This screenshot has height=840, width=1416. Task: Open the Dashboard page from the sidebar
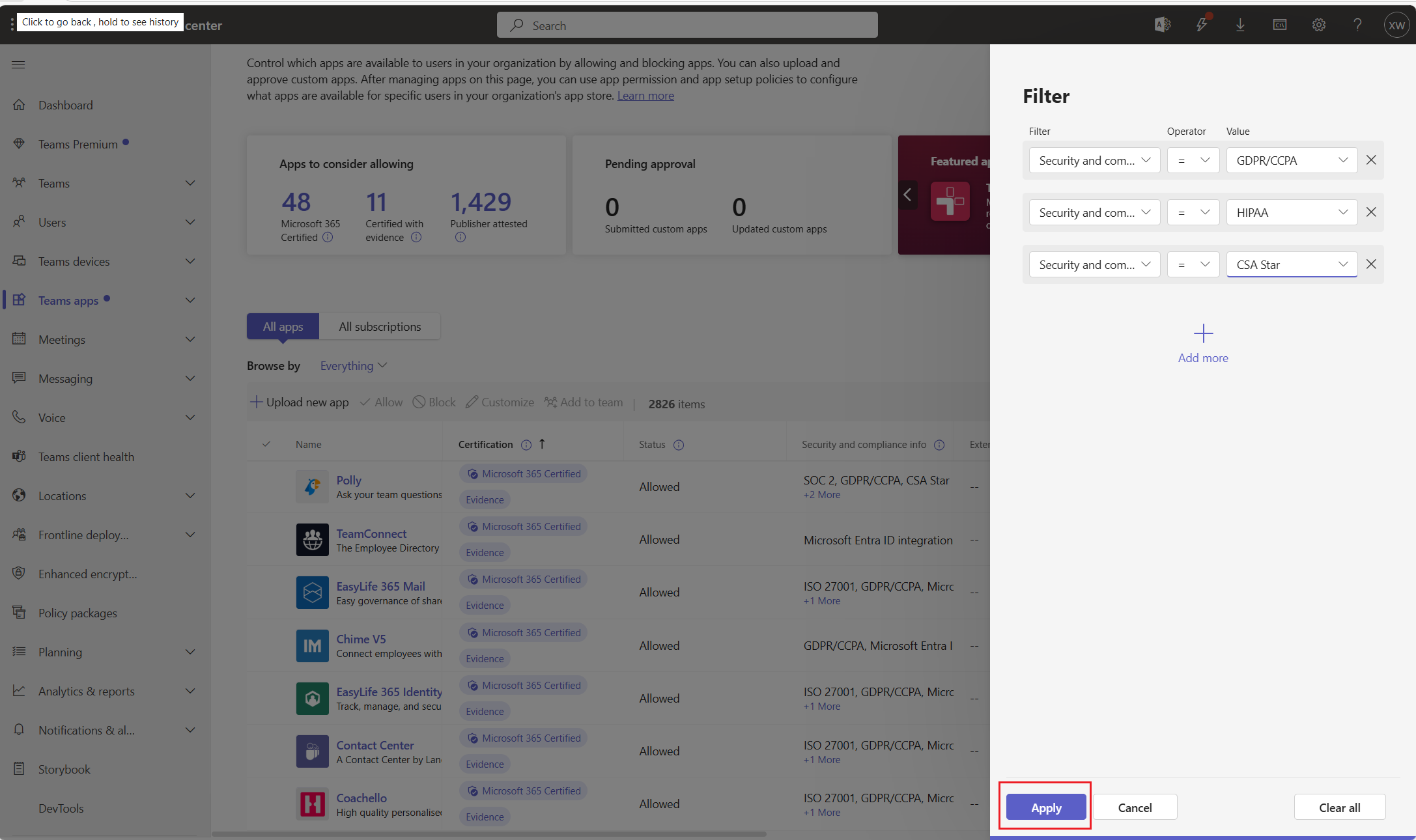tap(65, 105)
